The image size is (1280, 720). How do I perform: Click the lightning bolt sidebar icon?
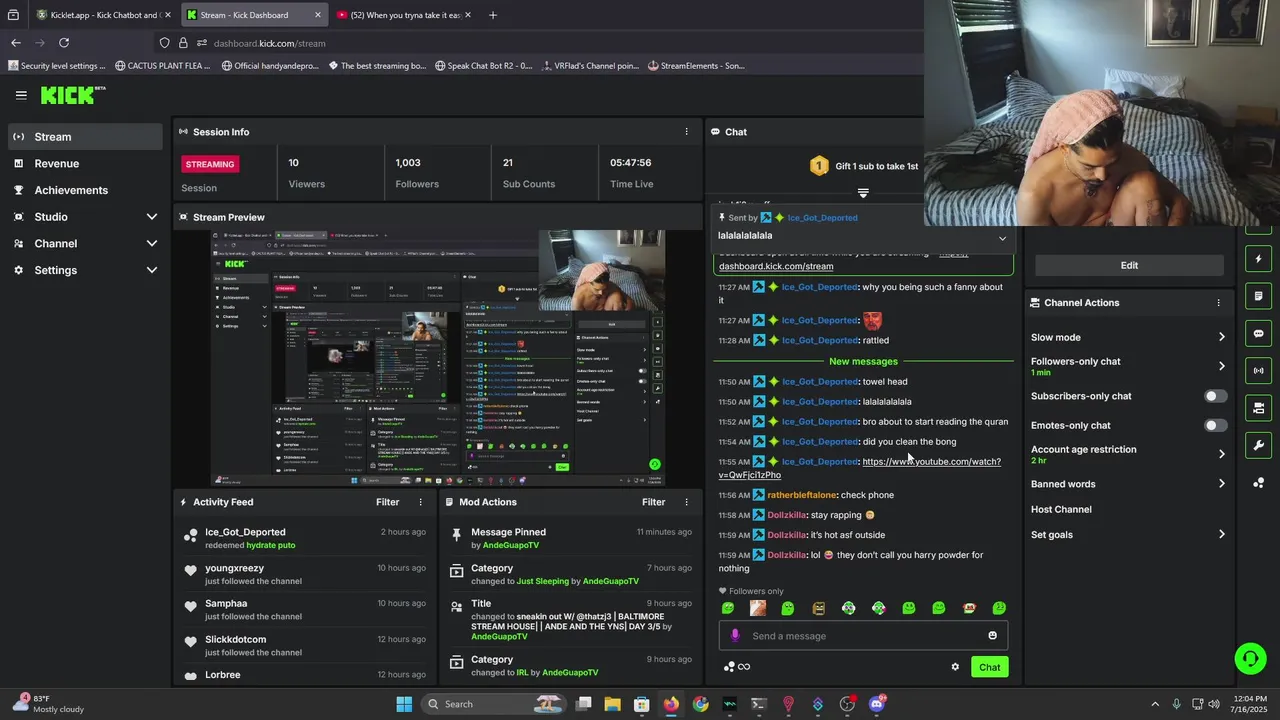[x=1258, y=259]
